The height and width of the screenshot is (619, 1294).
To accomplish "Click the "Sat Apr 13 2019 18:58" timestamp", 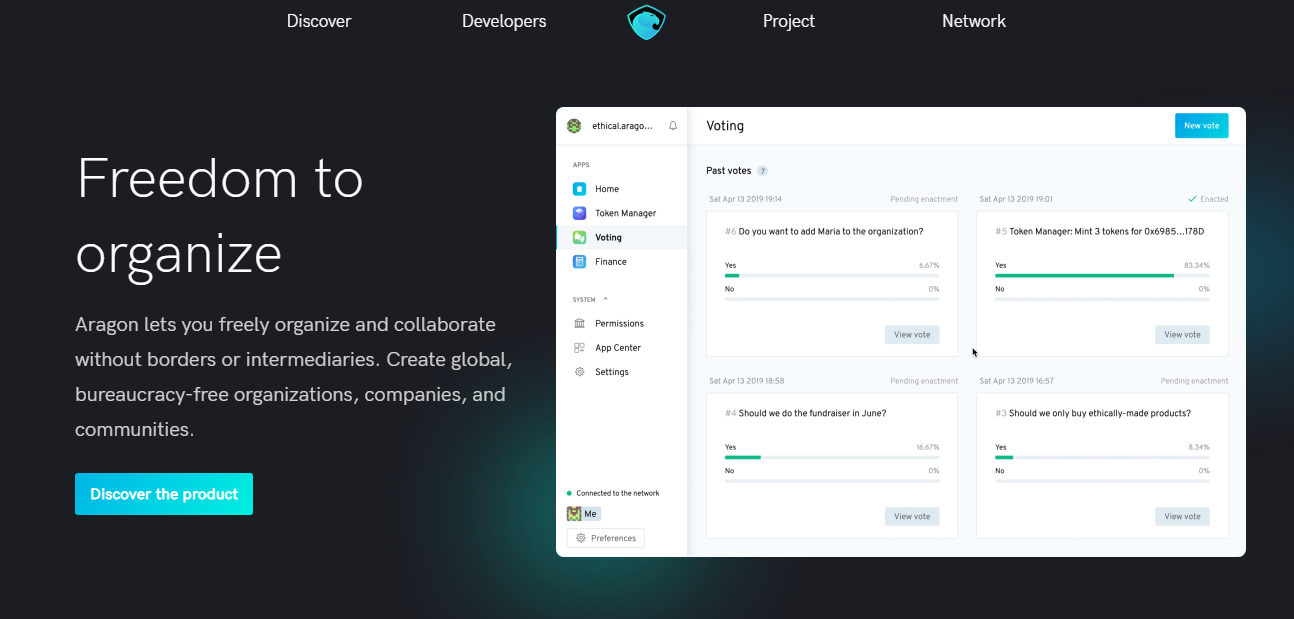I will tap(746, 381).
